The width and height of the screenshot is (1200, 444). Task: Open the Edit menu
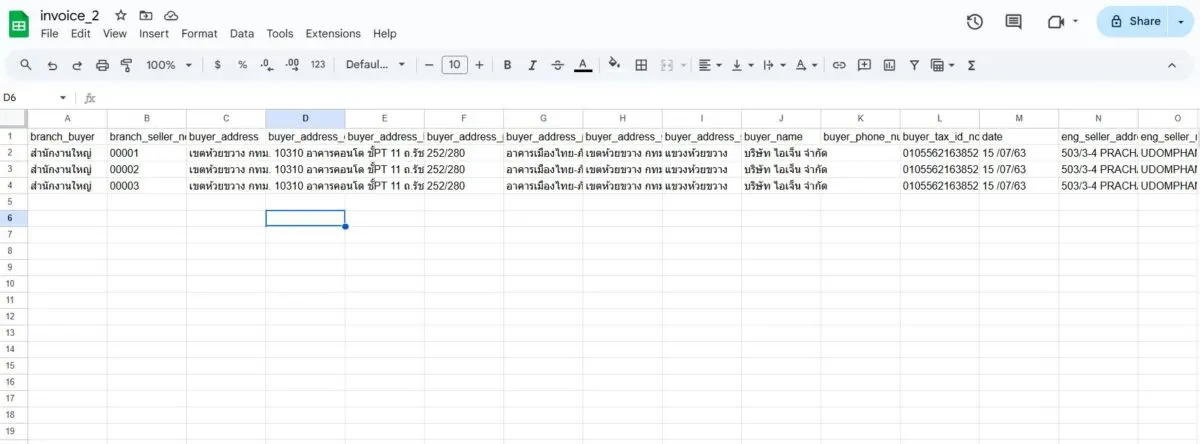coord(81,33)
